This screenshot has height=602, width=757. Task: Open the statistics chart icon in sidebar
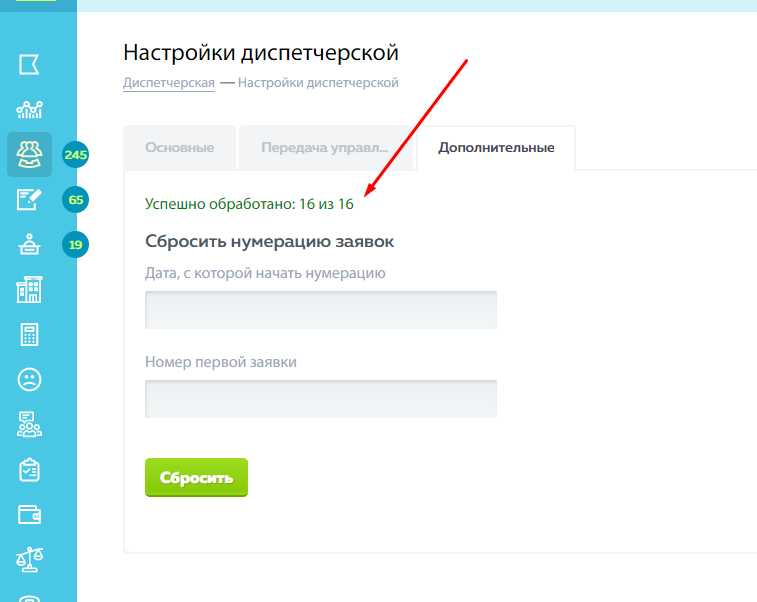(29, 110)
